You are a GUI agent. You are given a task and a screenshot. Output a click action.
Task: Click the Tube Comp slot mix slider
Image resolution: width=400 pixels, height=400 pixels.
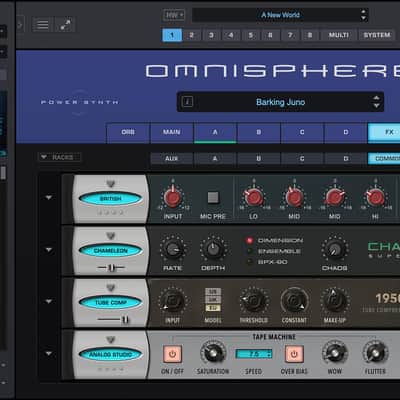(113, 319)
